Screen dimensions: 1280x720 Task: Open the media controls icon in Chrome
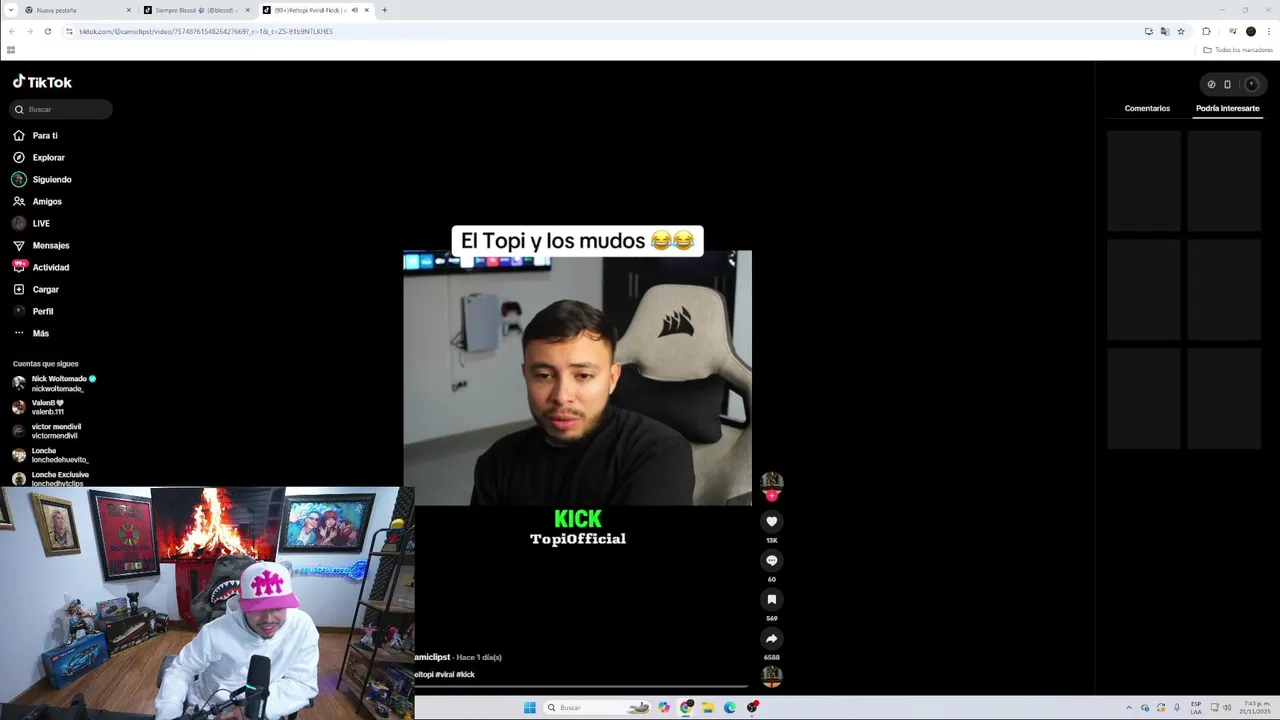(1232, 31)
